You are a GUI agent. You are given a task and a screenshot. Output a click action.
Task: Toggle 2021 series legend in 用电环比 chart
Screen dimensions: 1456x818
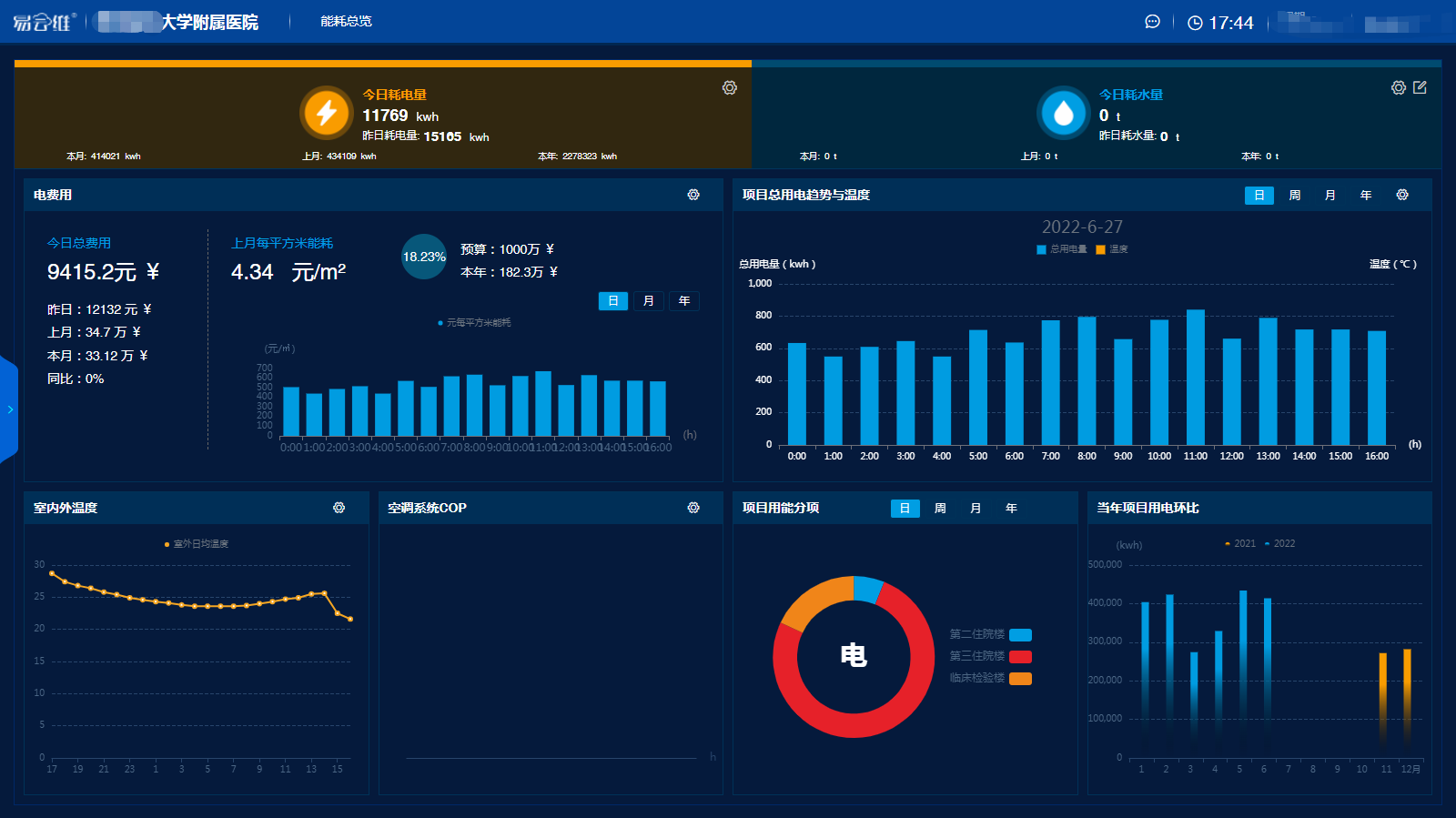(x=1239, y=543)
